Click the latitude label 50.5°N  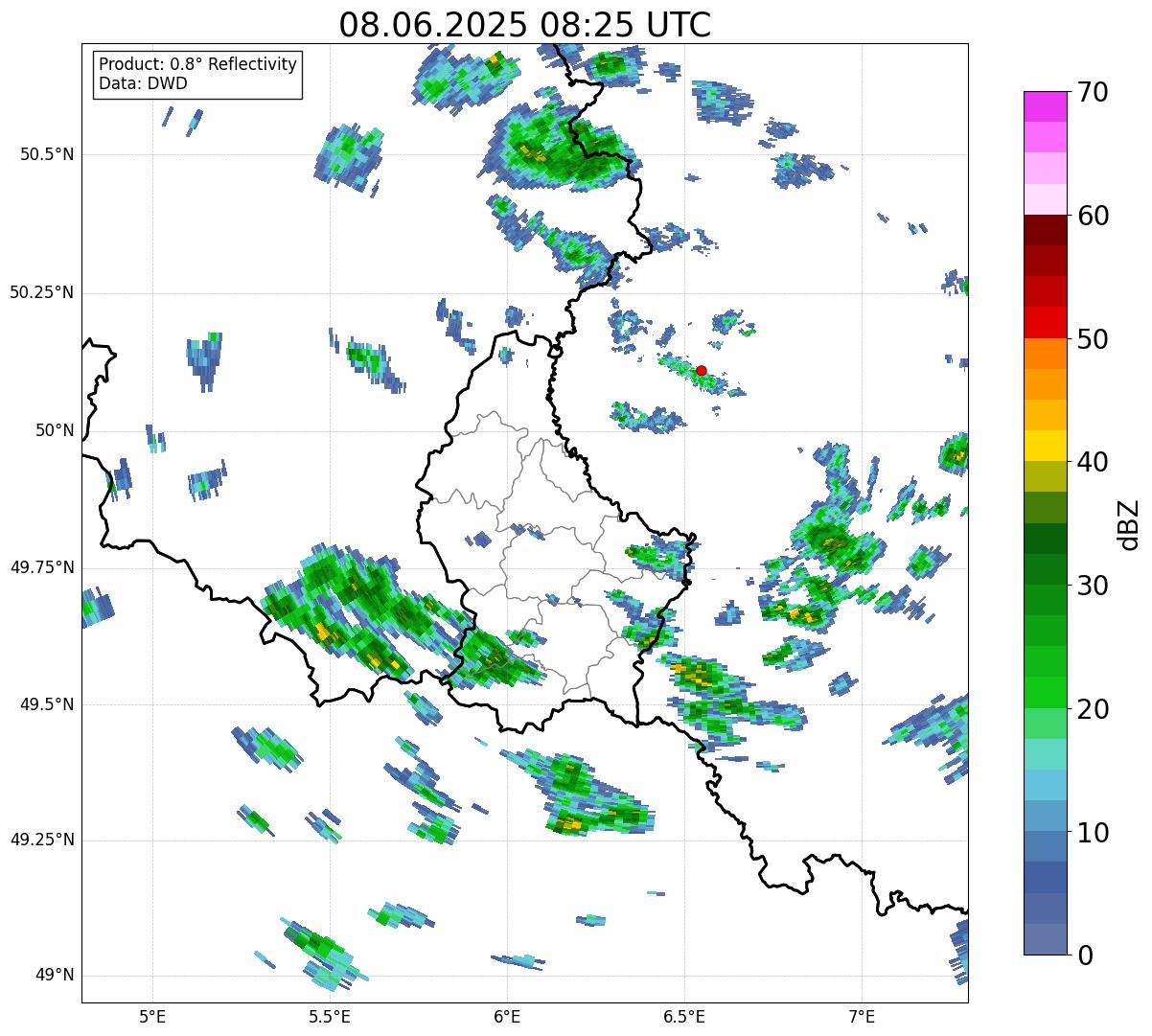pyautogui.click(x=48, y=154)
